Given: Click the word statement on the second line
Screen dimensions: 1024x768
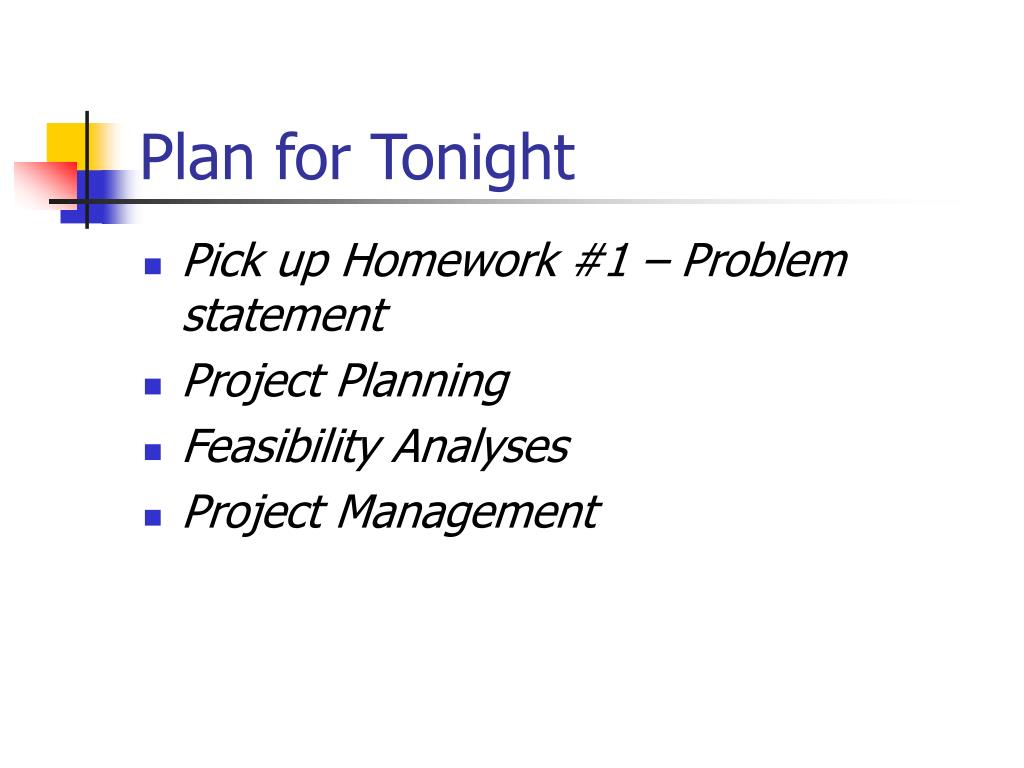Looking at the screenshot, I should (x=285, y=315).
